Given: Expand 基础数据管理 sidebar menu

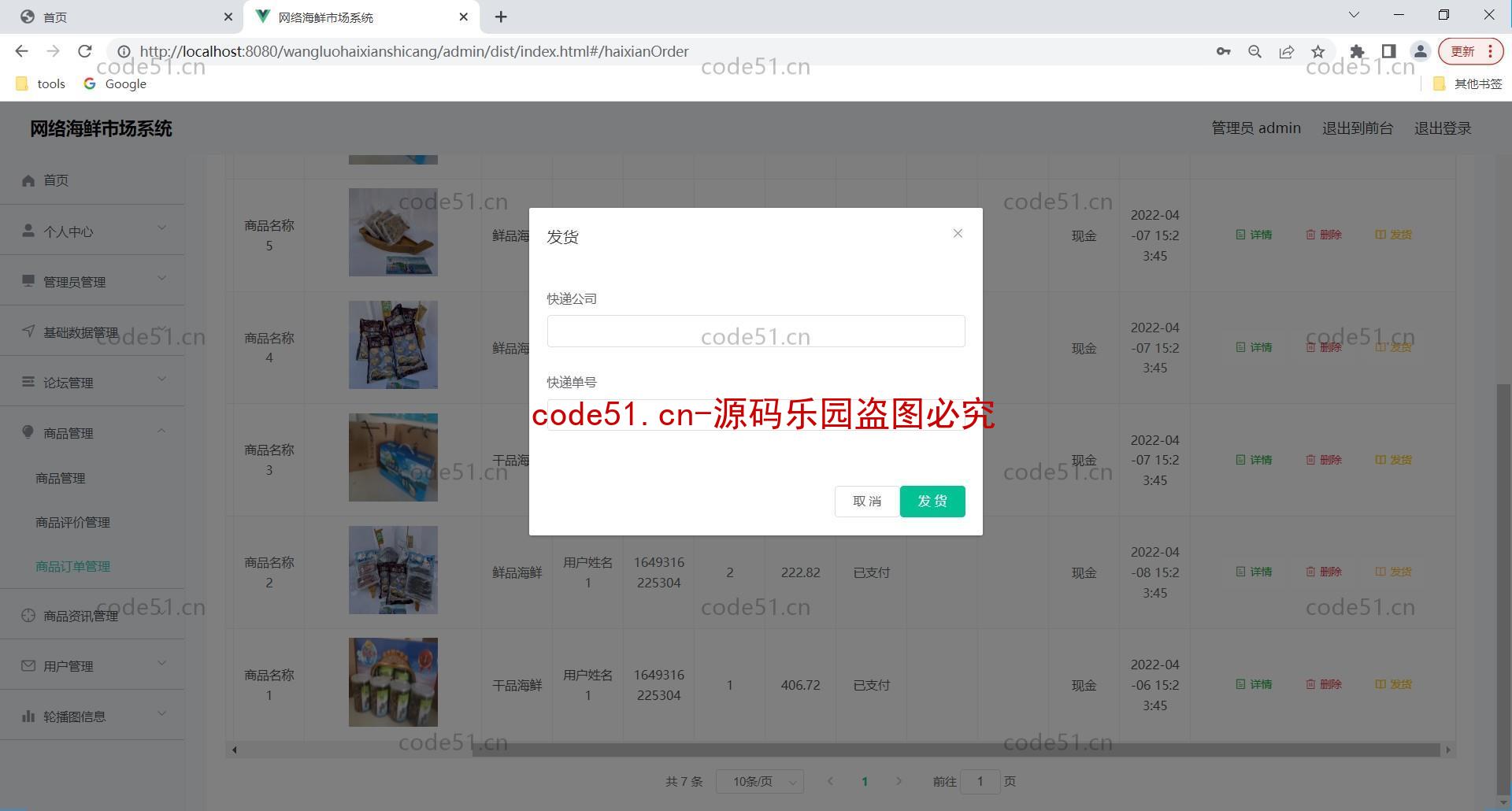Looking at the screenshot, I should point(92,331).
